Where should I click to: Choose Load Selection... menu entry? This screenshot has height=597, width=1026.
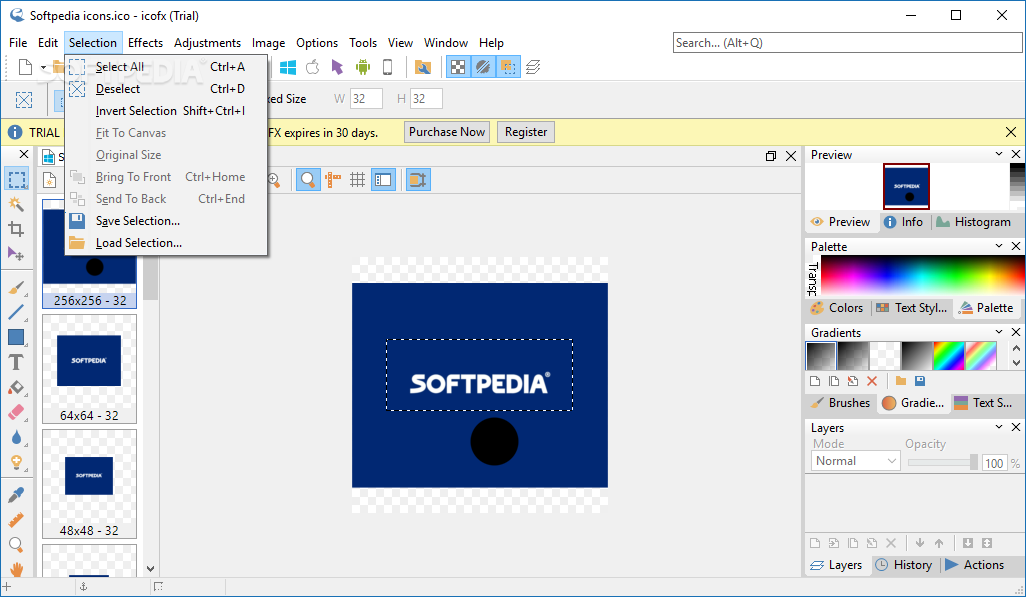166,243
